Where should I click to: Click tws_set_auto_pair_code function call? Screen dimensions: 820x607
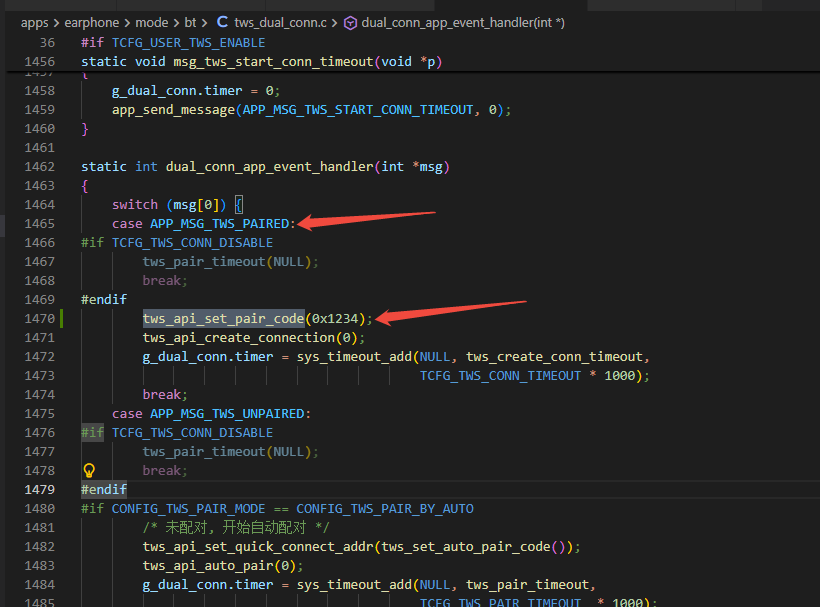point(466,547)
